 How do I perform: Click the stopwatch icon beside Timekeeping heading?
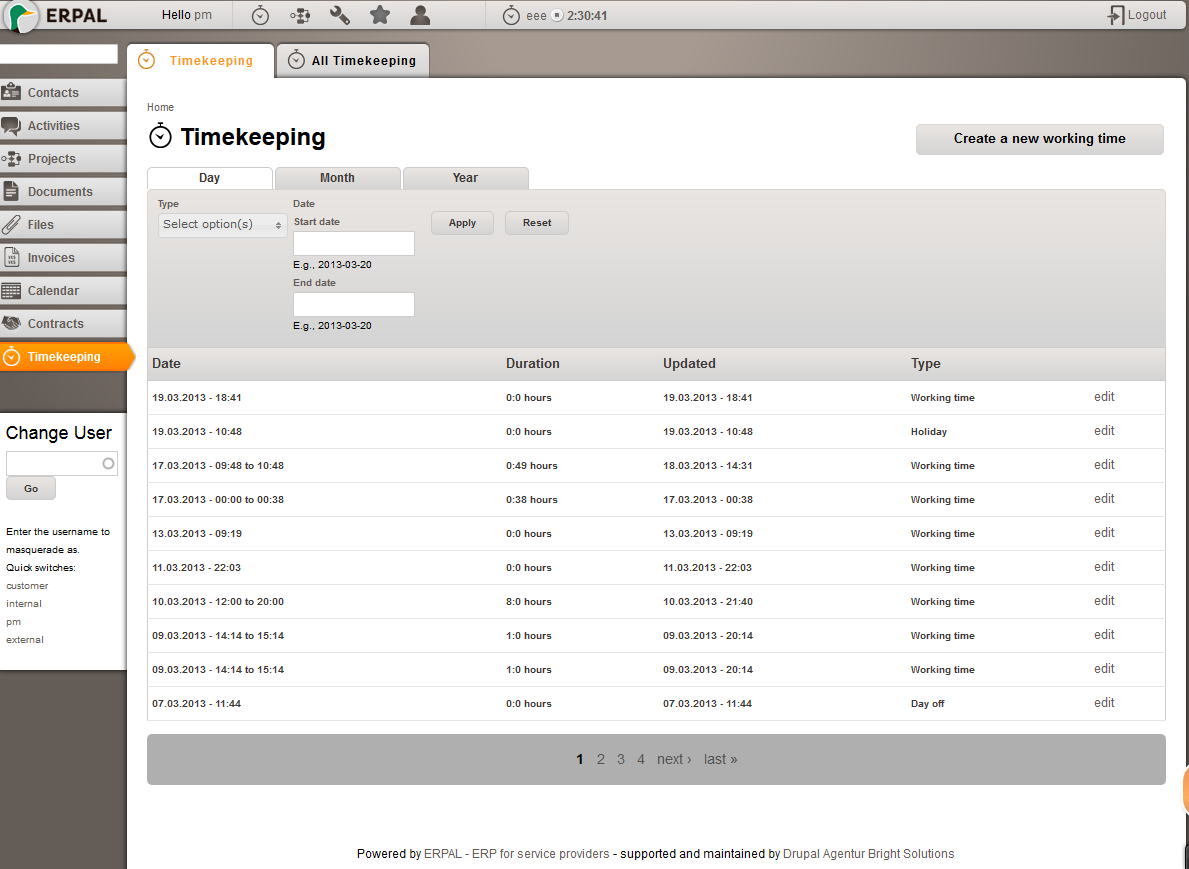[160, 136]
